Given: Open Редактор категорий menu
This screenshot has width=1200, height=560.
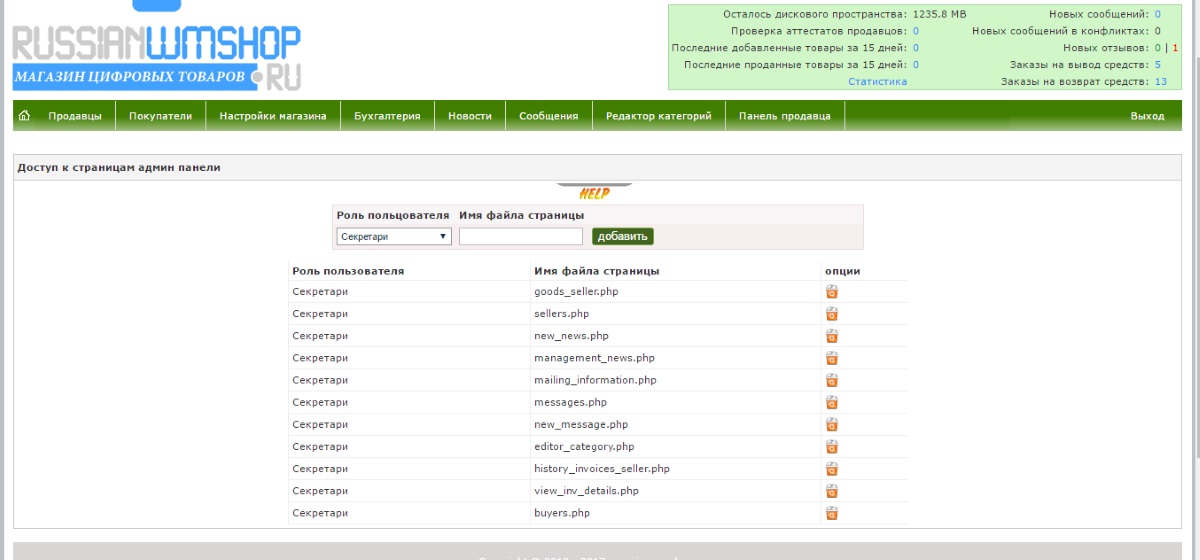Looking at the screenshot, I should coord(659,116).
